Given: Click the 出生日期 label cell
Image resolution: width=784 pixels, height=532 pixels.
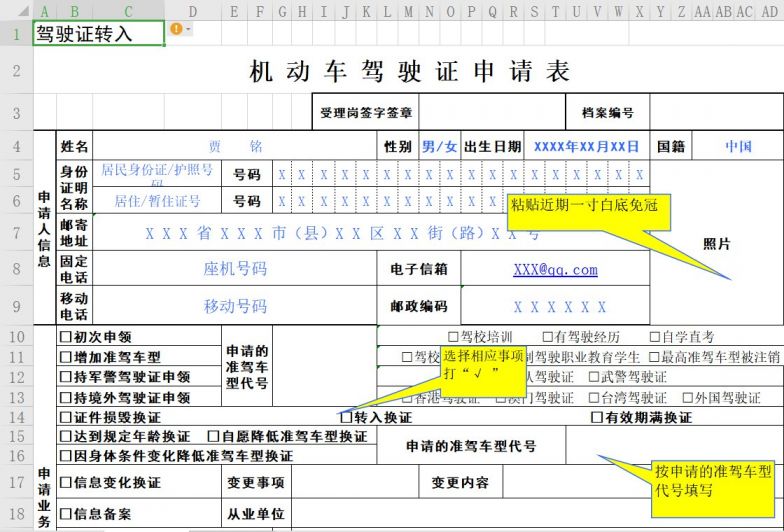Looking at the screenshot, I should click(492, 146).
